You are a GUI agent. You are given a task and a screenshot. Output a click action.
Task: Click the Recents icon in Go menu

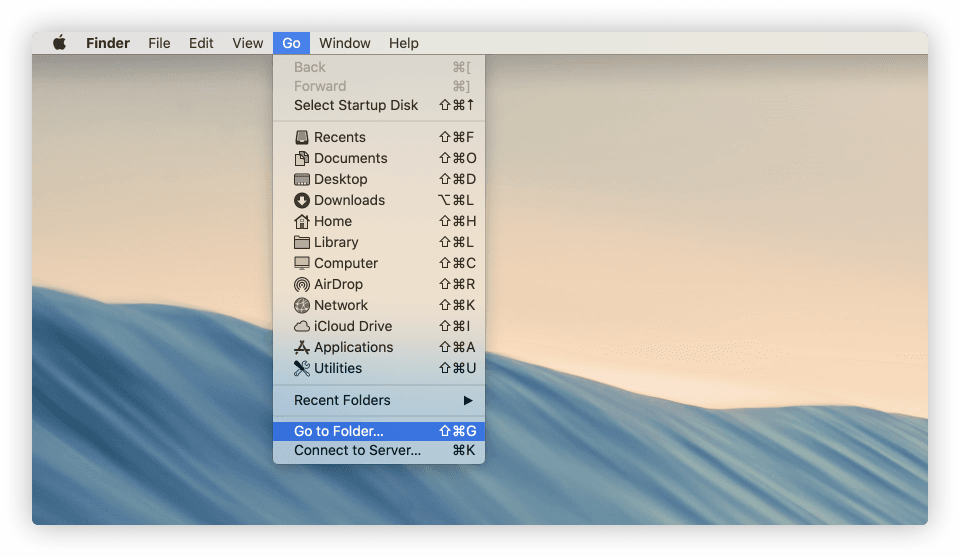click(x=302, y=138)
